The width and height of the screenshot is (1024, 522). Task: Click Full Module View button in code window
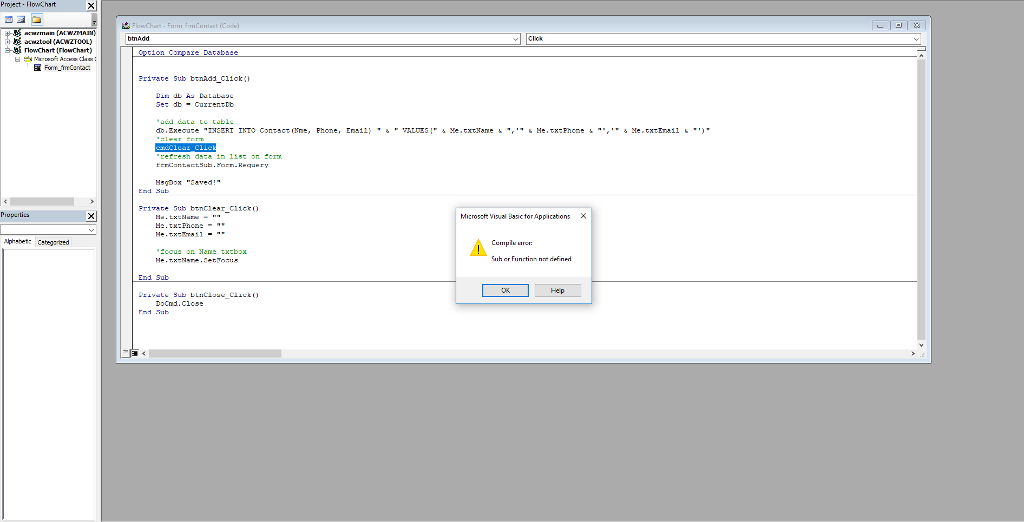pyautogui.click(x=134, y=353)
